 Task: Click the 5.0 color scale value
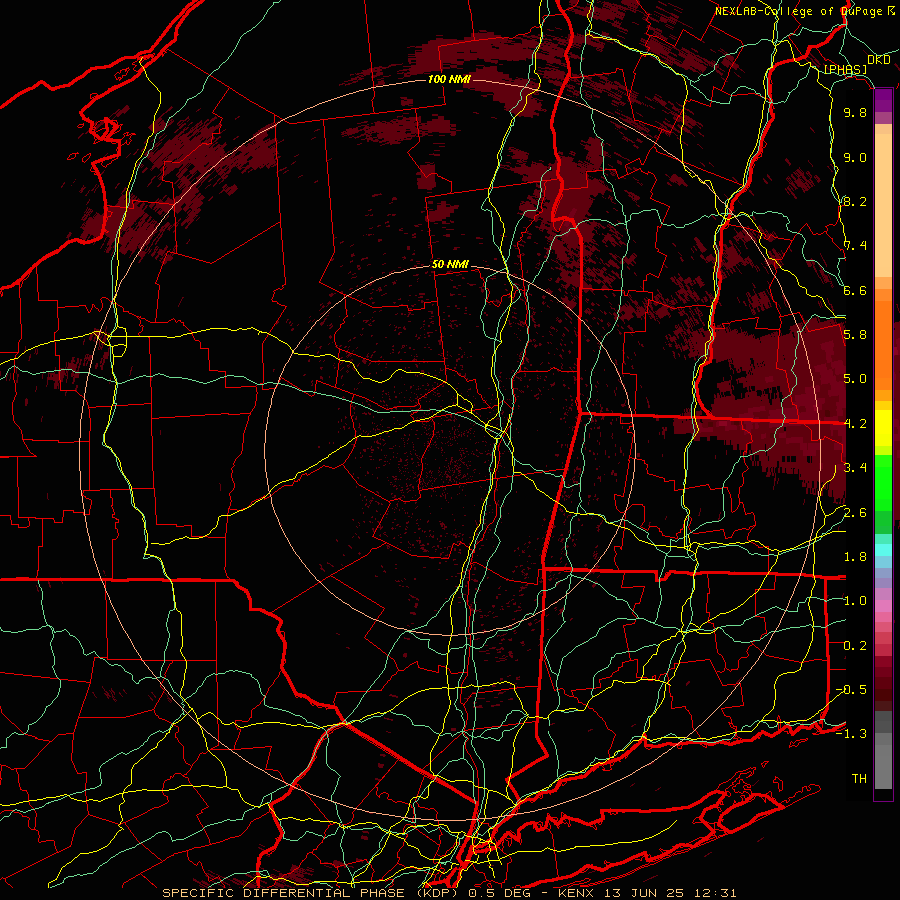[x=855, y=379]
